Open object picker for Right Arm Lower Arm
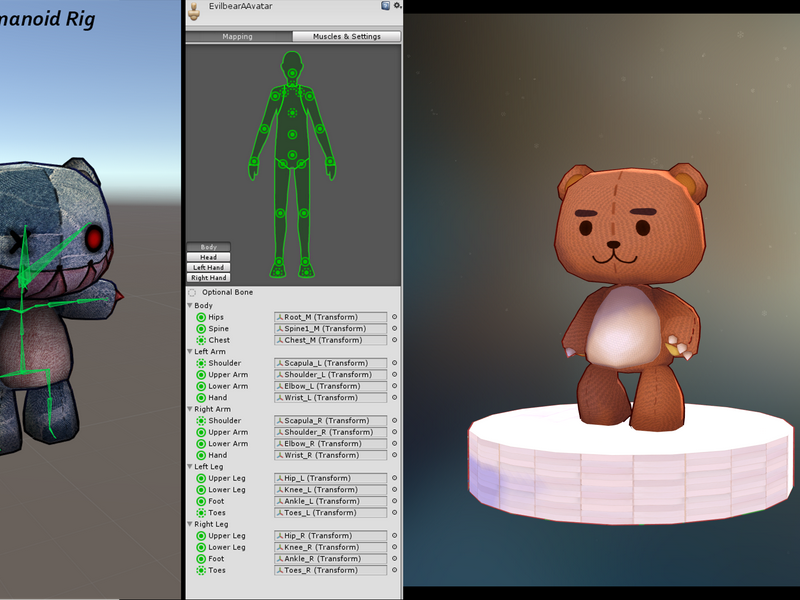Image resolution: width=800 pixels, height=600 pixels. tap(394, 444)
